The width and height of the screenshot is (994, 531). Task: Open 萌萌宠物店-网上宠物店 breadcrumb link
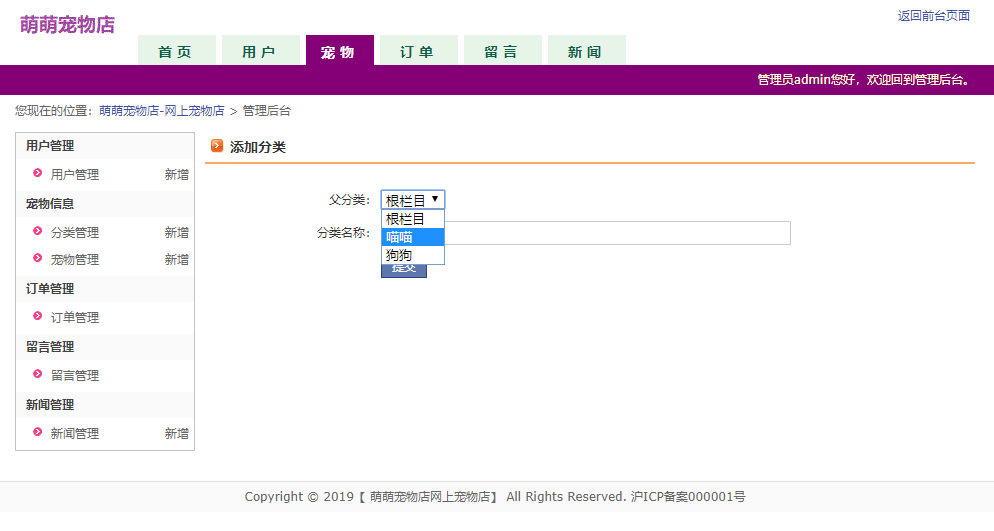pos(162,111)
